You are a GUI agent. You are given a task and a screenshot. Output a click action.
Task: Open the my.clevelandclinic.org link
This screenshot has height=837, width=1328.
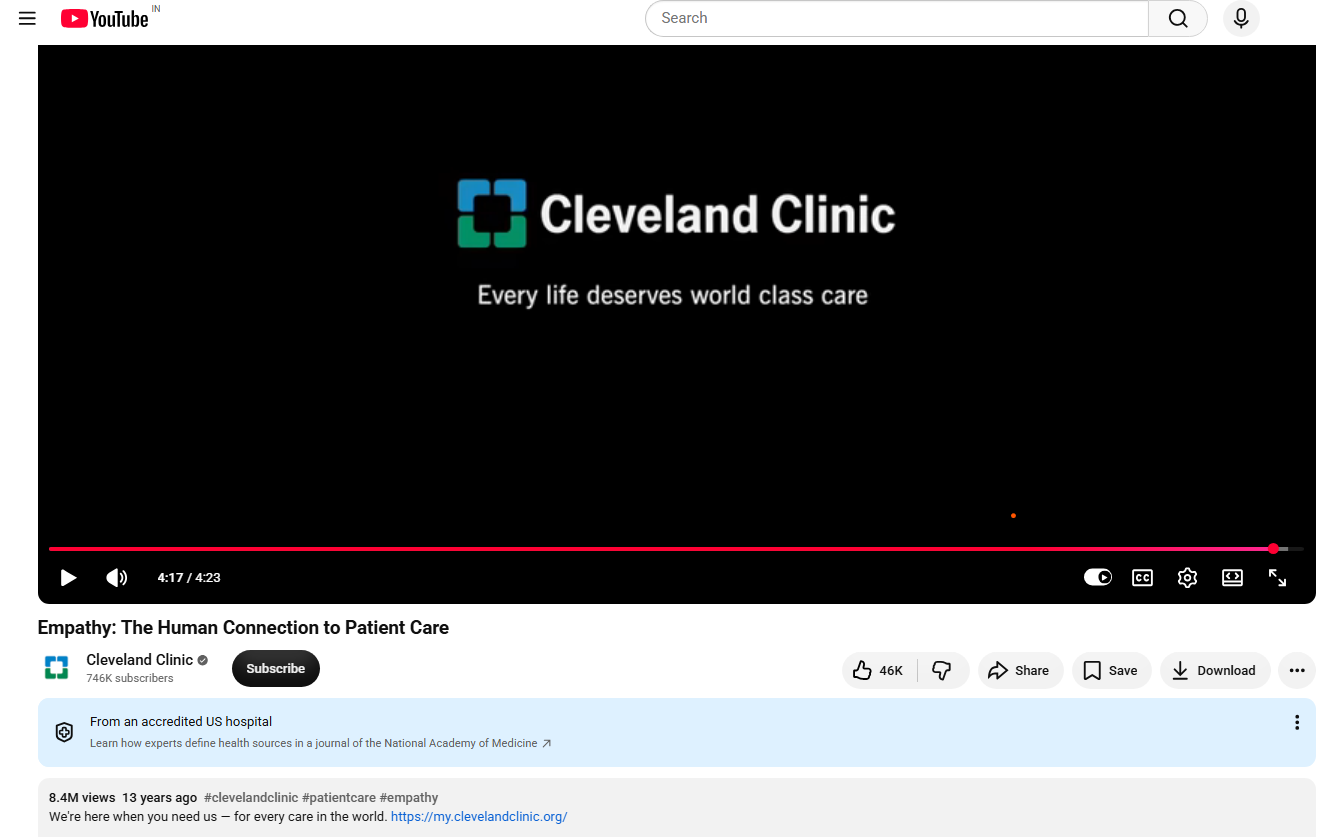tap(479, 817)
